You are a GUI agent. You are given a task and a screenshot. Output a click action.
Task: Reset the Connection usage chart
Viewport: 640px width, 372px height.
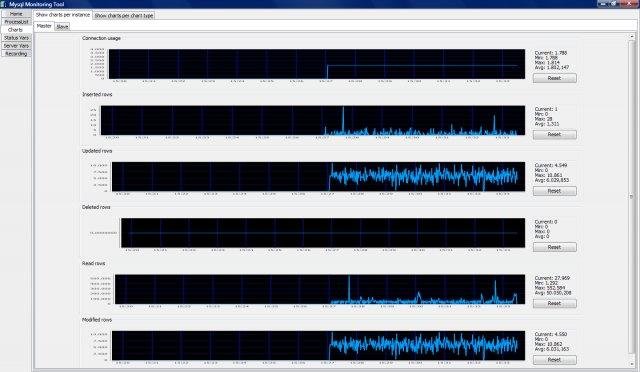click(554, 78)
